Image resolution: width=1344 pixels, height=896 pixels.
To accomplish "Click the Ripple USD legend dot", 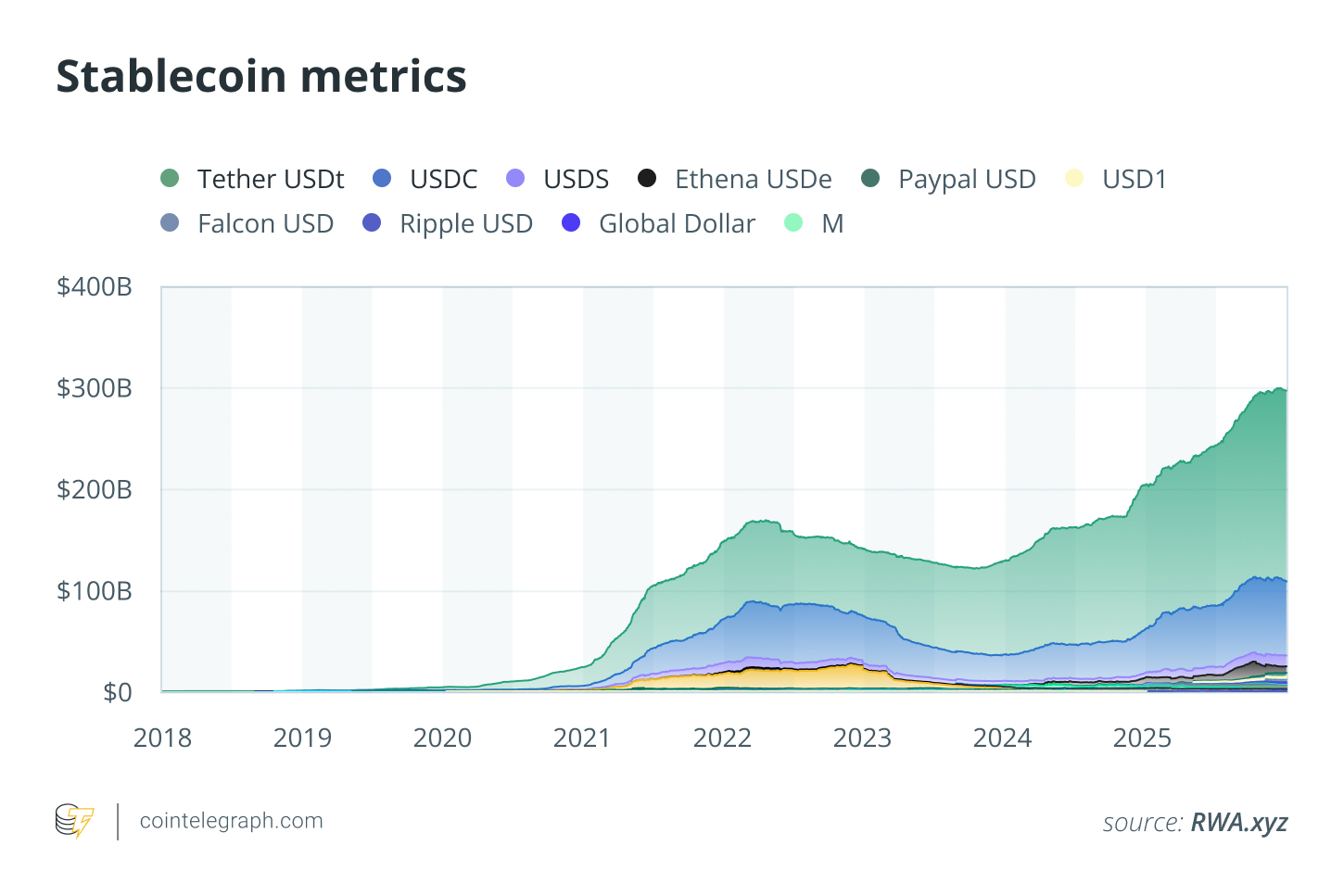I will pos(372,223).
